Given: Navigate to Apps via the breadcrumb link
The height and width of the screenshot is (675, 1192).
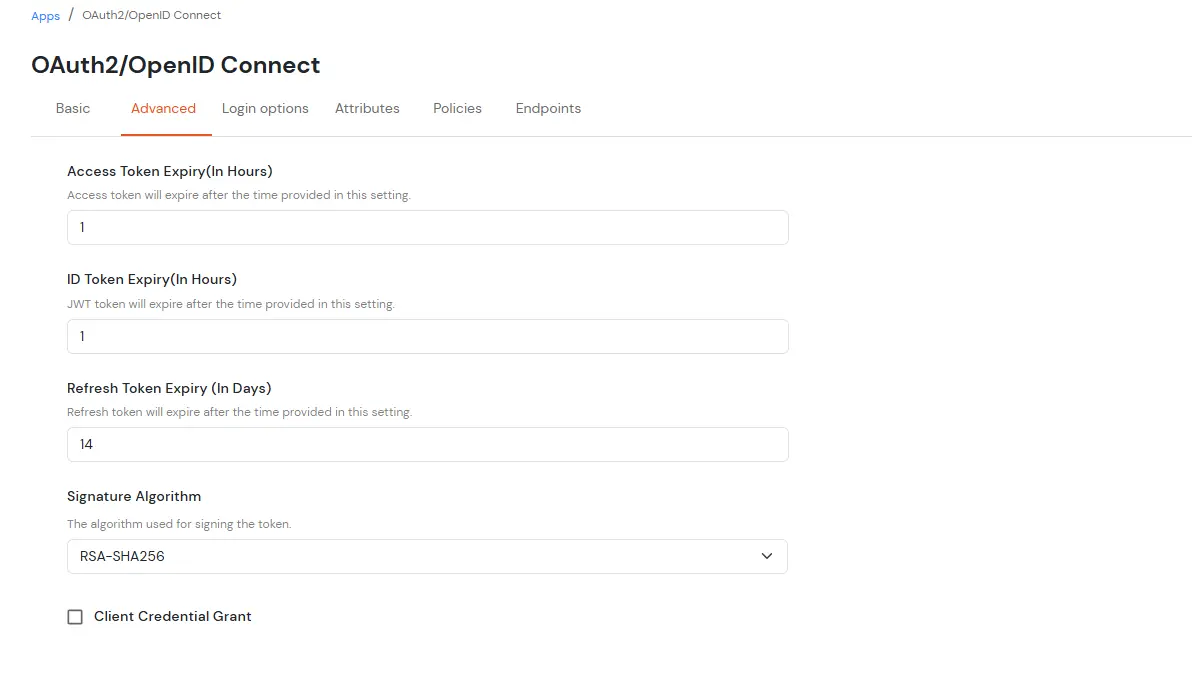Looking at the screenshot, I should (45, 15).
